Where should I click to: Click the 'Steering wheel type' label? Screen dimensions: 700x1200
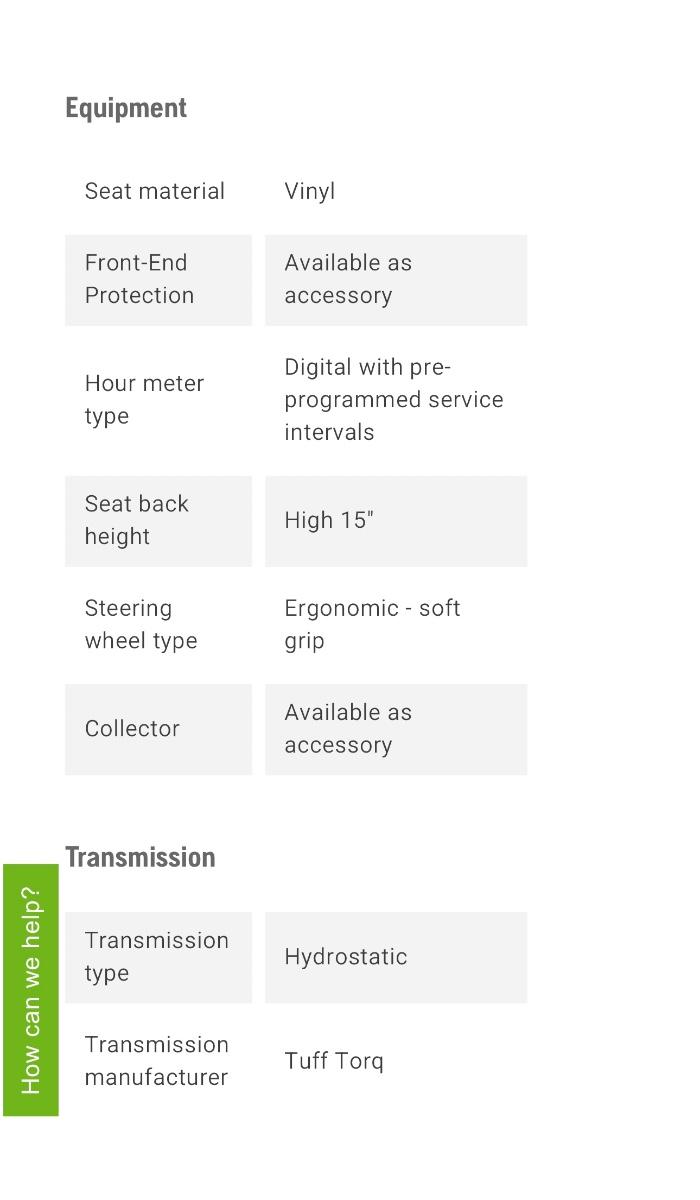point(141,624)
